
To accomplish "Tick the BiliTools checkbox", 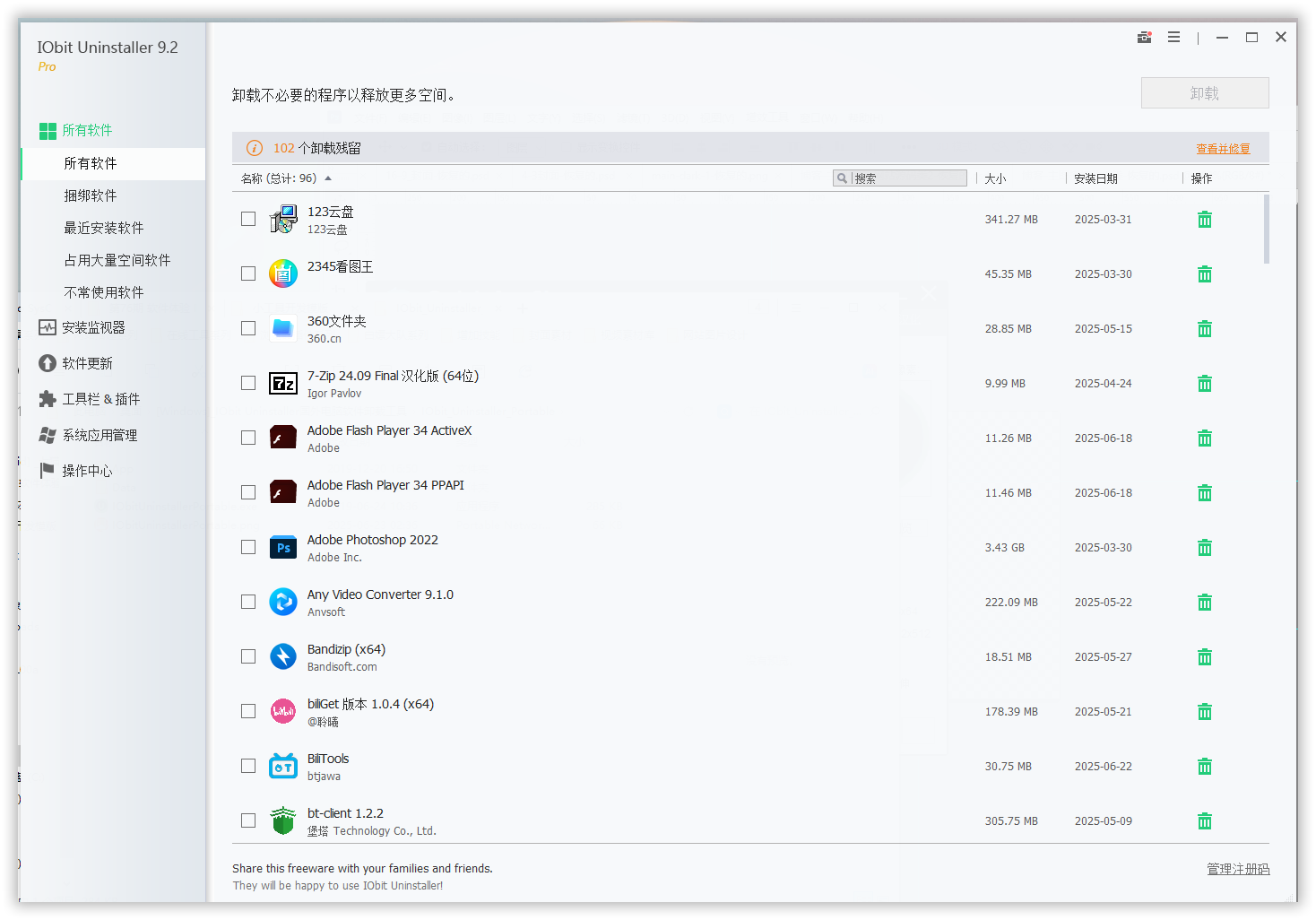I will 248,766.
